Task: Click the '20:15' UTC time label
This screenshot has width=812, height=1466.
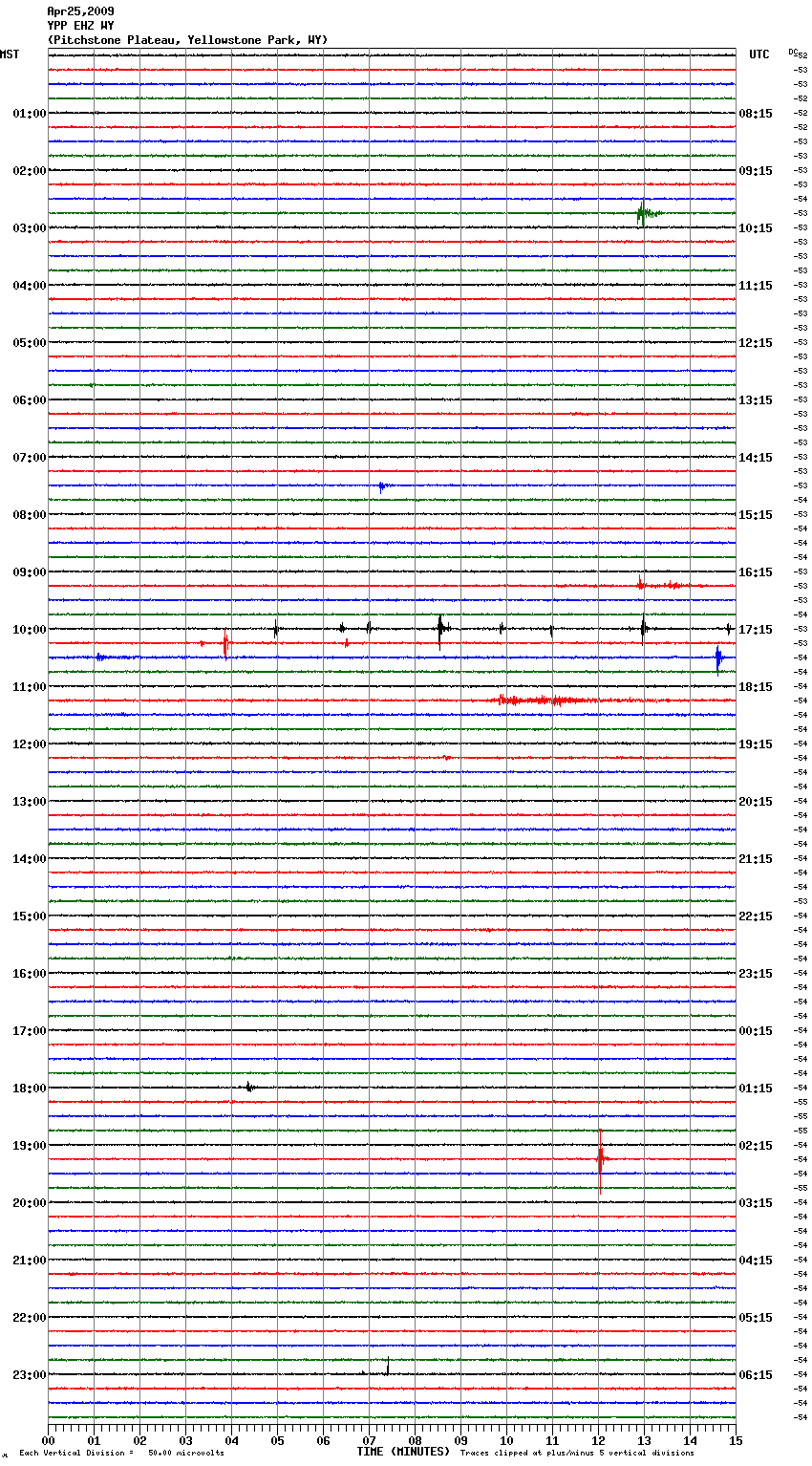Action: [x=756, y=802]
